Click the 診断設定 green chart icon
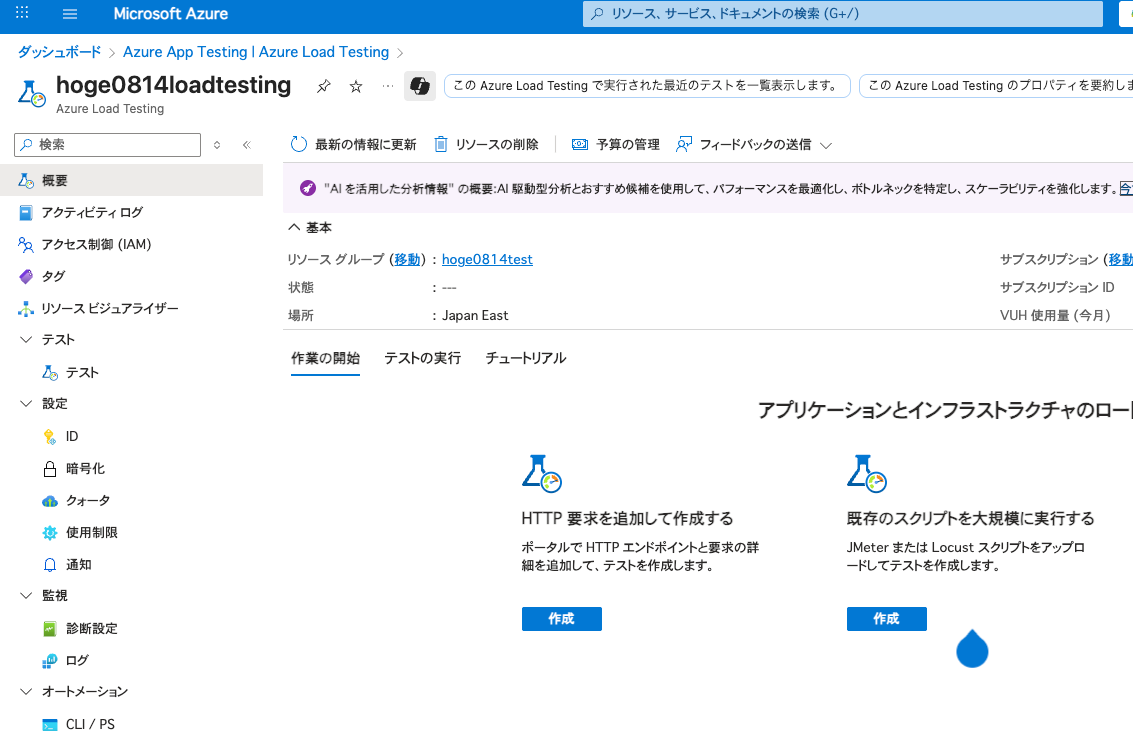 pos(50,628)
